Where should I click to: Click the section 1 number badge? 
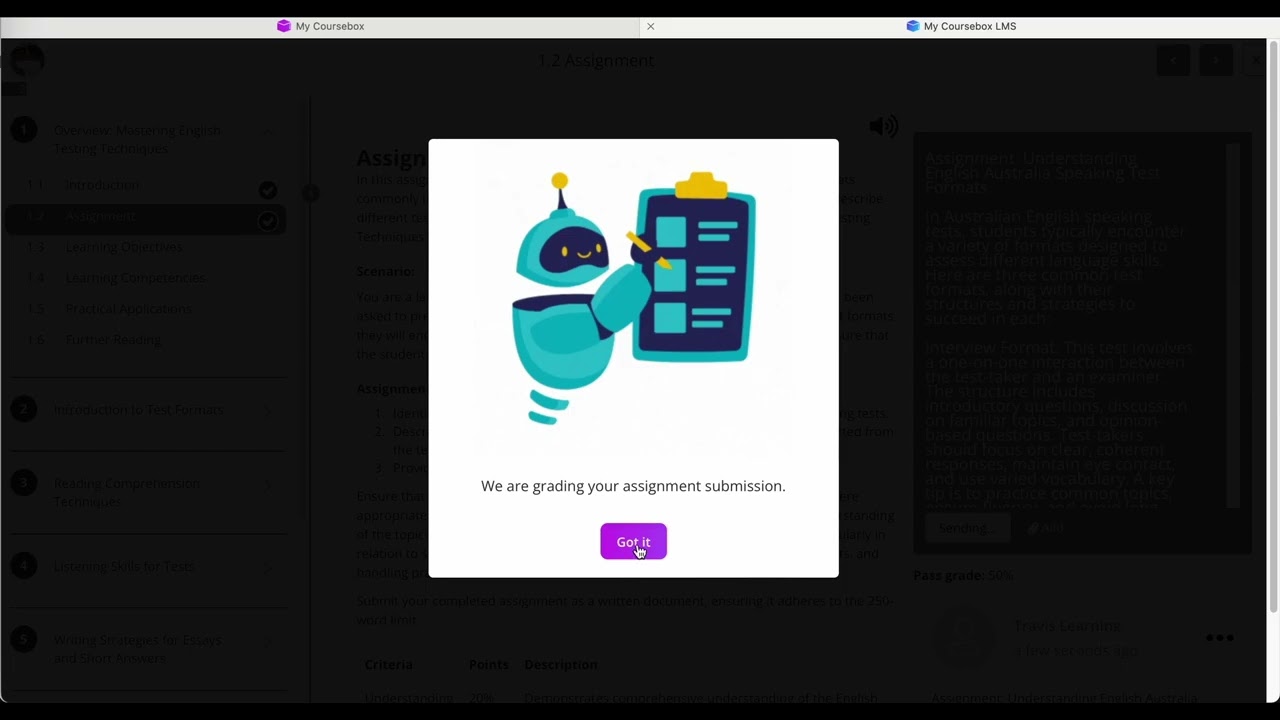23,130
